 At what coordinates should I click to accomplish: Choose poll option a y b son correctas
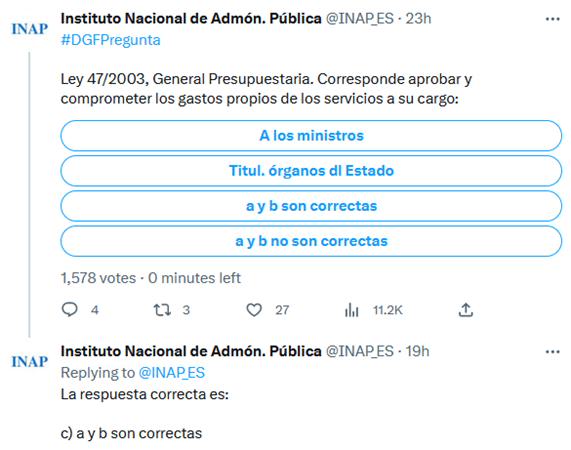[x=311, y=206]
